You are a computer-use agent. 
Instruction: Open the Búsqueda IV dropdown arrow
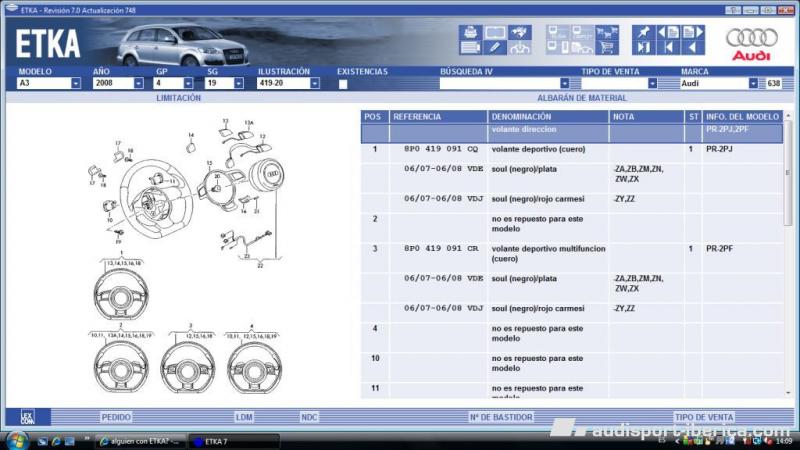[564, 83]
